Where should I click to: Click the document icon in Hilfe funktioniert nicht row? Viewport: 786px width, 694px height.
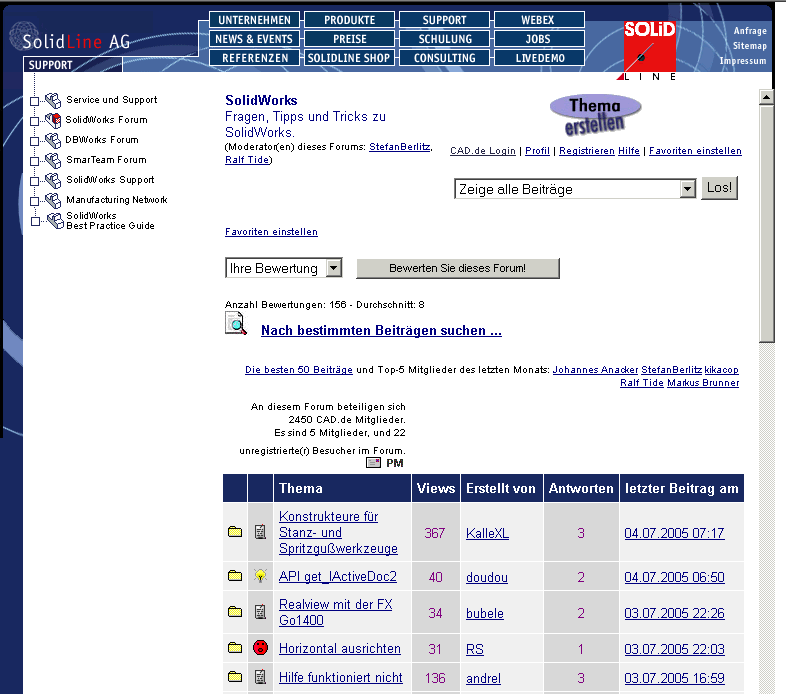(x=260, y=677)
